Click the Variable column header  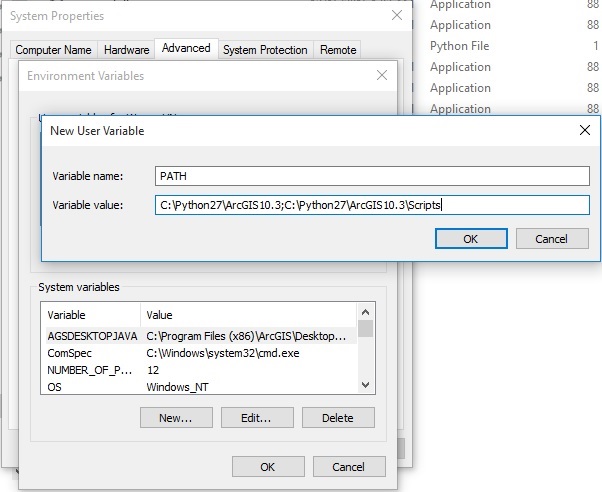pos(91,315)
